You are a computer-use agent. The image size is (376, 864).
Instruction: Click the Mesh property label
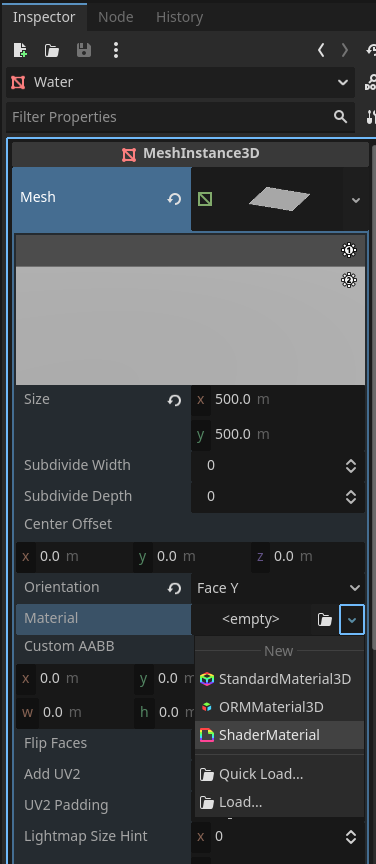[x=37, y=197]
